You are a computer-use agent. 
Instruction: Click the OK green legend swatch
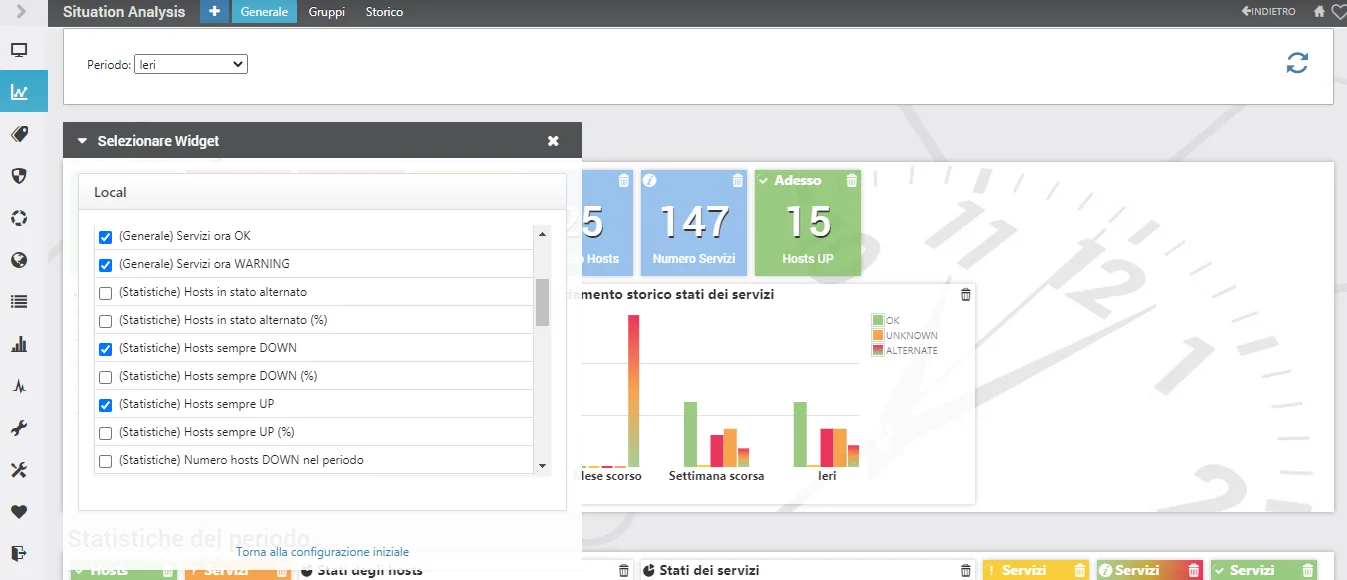click(x=878, y=320)
